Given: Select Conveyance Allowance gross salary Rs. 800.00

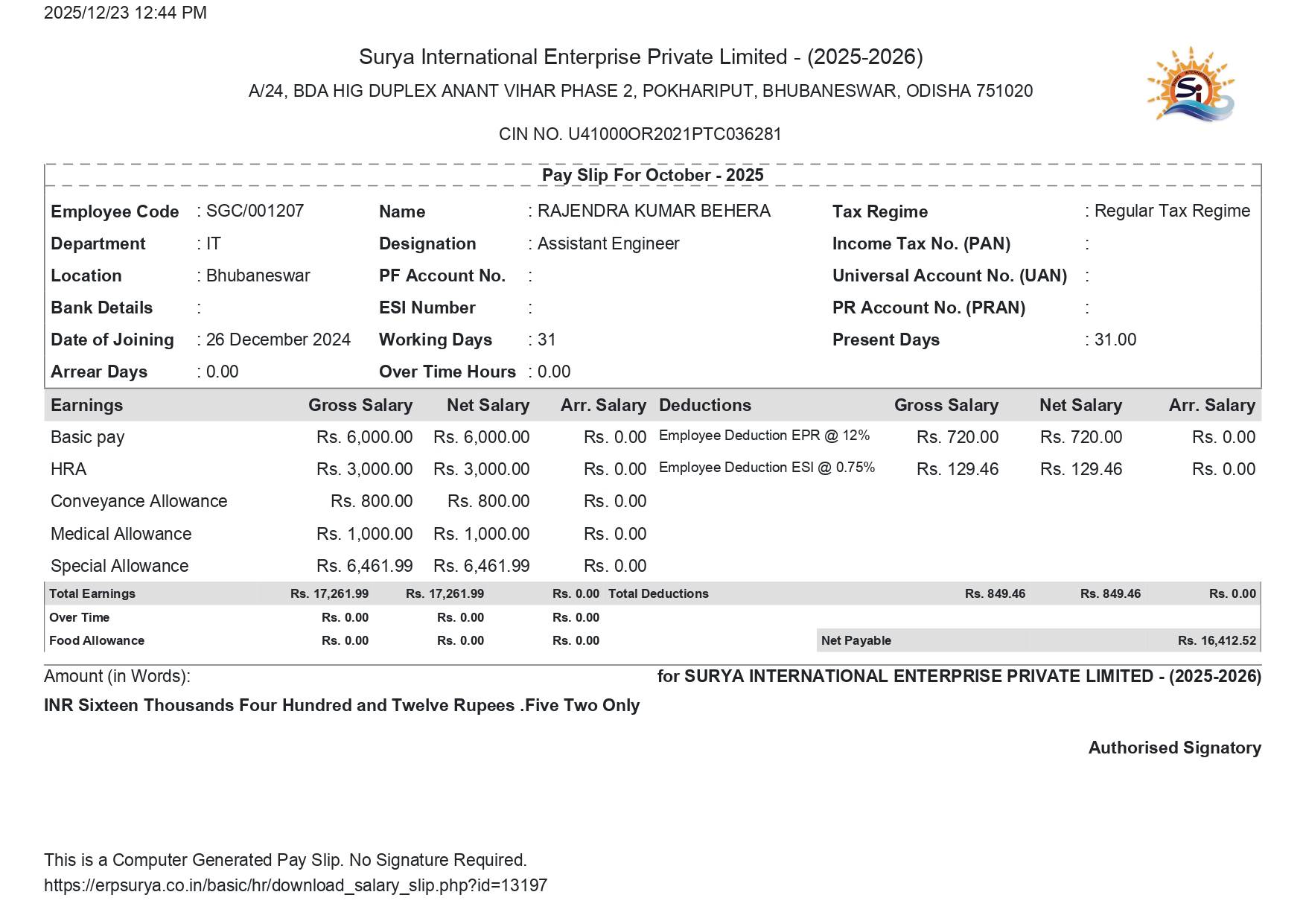Looking at the screenshot, I should coord(372,501).
